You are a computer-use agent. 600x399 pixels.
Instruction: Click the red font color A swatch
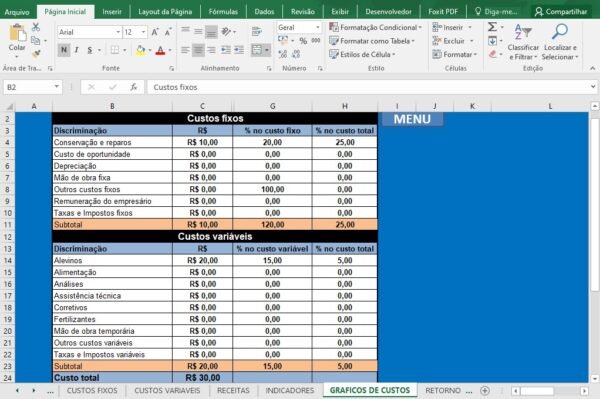pos(160,50)
